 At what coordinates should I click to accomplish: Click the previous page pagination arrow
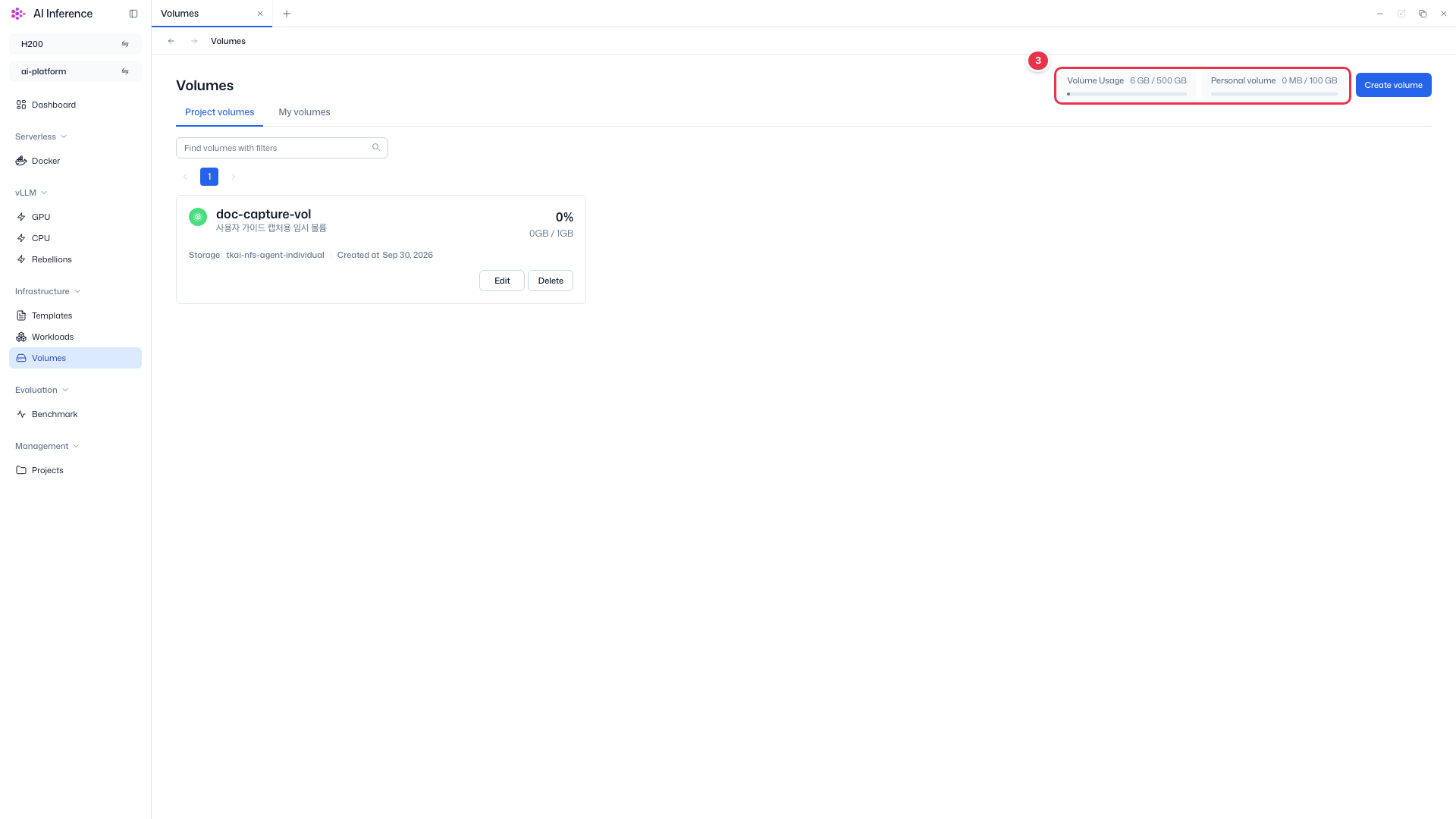[185, 177]
